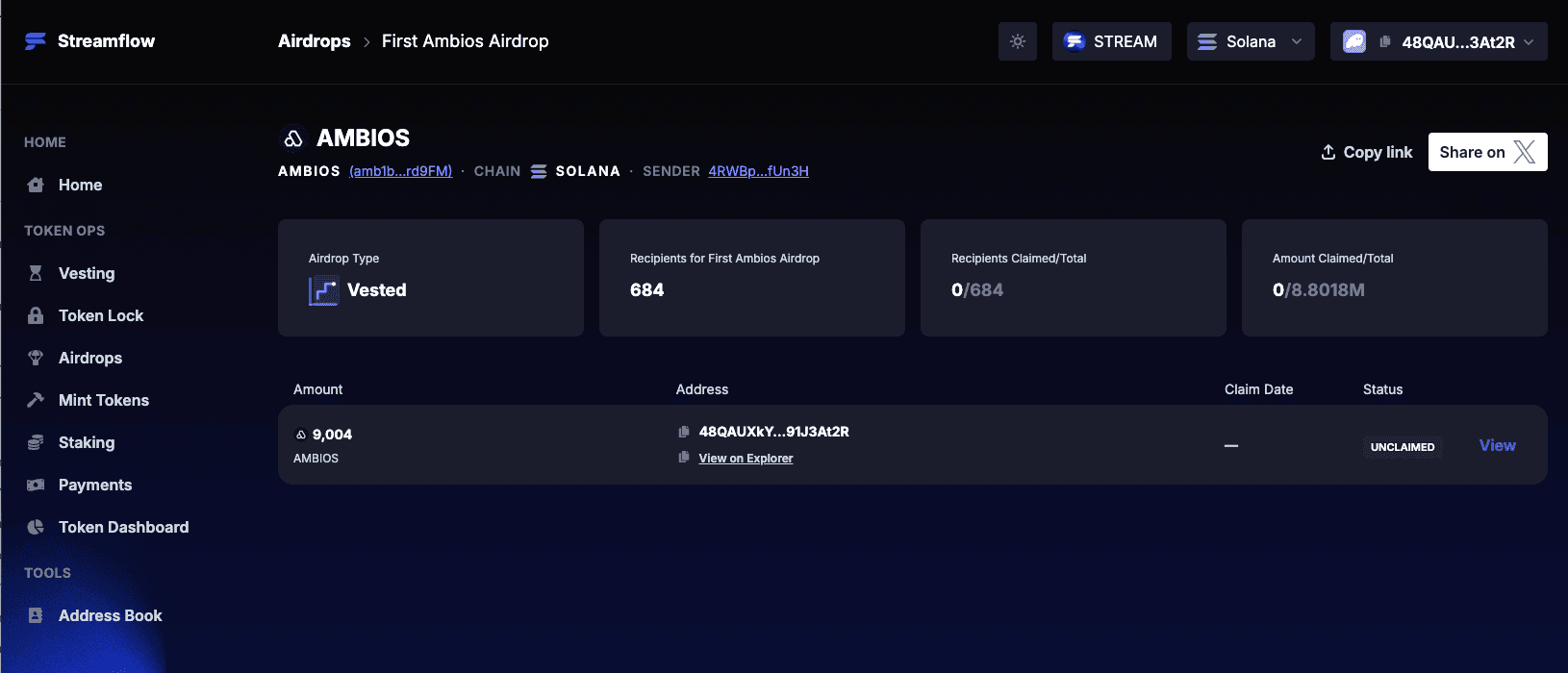View the airdrop claim row details
This screenshot has width=1568, height=673.
coord(1497,445)
